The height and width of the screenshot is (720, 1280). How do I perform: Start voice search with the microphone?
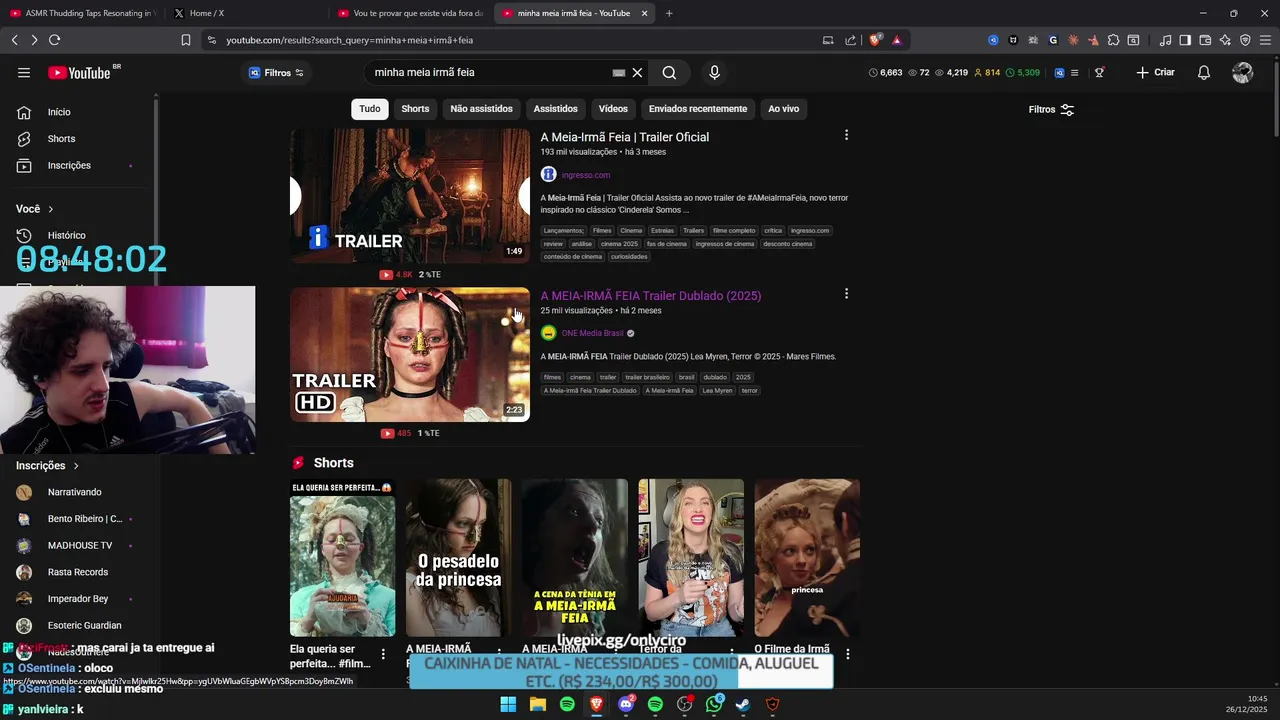pos(714,72)
